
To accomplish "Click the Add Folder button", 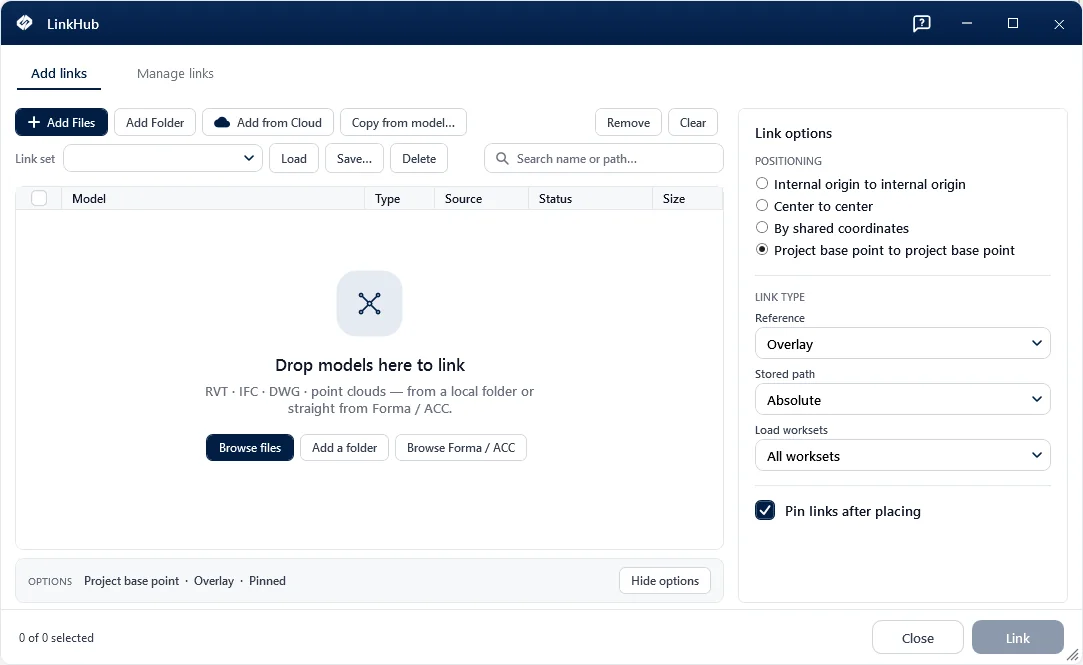I will click(x=155, y=122).
